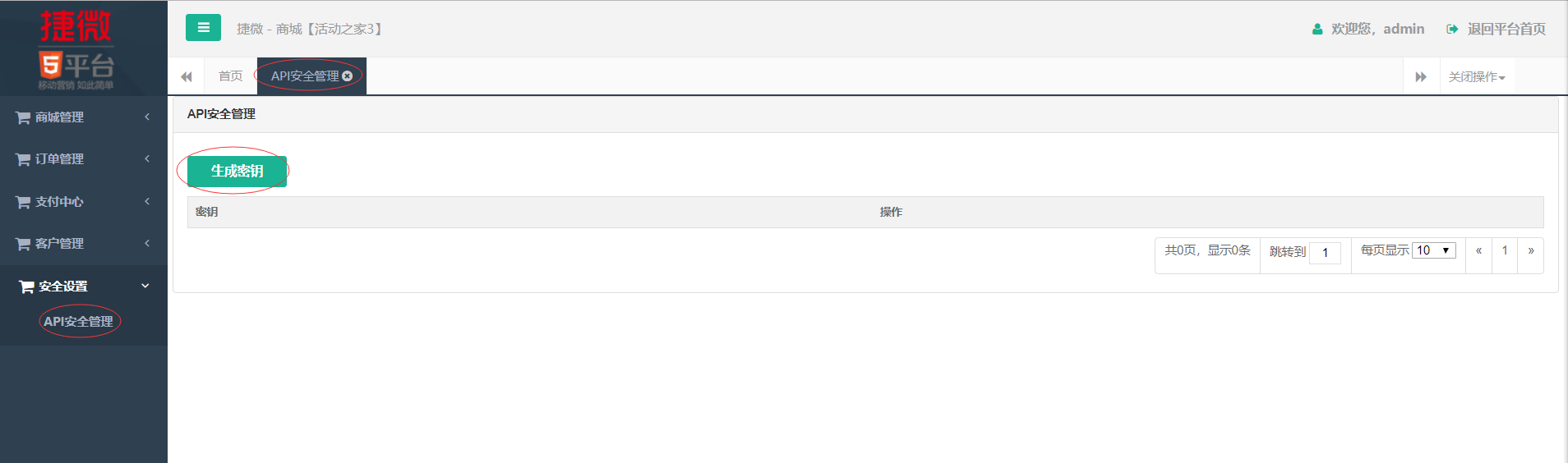This screenshot has width=1568, height=463.
Task: Click the 支付中心 cart icon
Action: (23, 202)
